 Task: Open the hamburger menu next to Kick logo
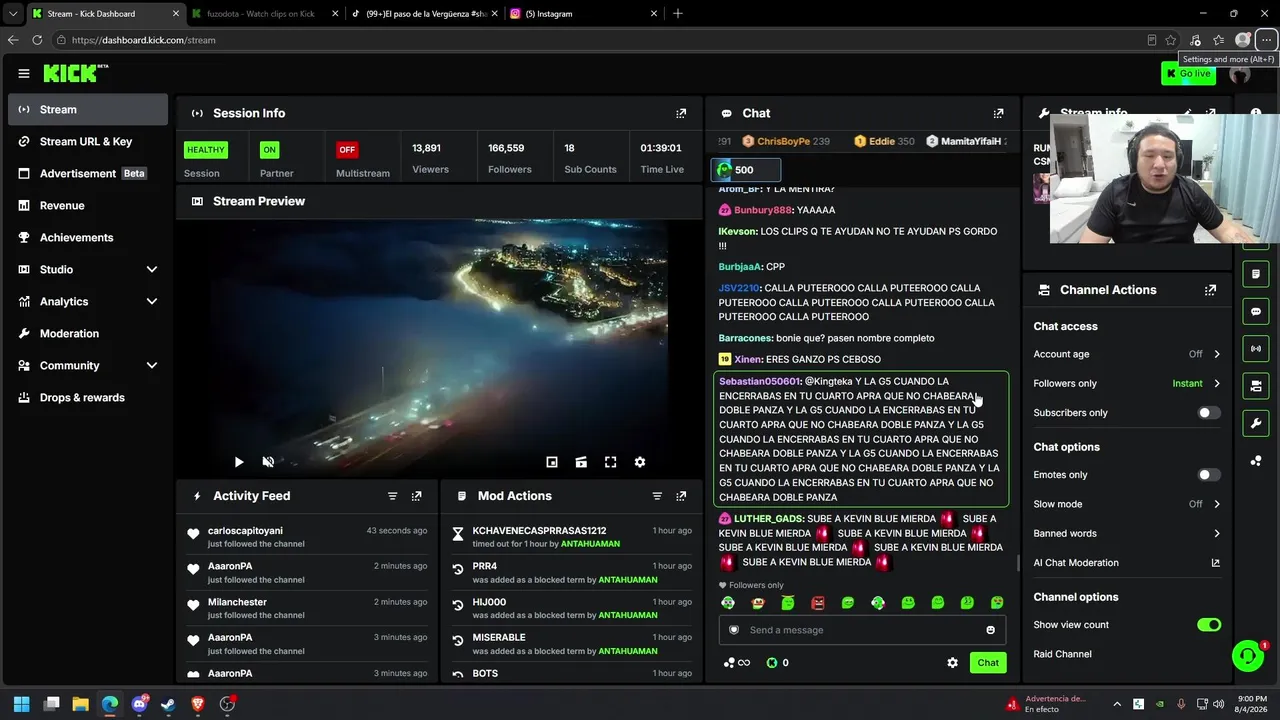[x=24, y=73]
